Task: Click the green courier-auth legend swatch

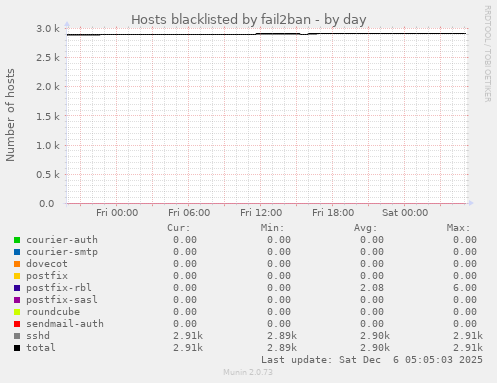Action: [17, 240]
